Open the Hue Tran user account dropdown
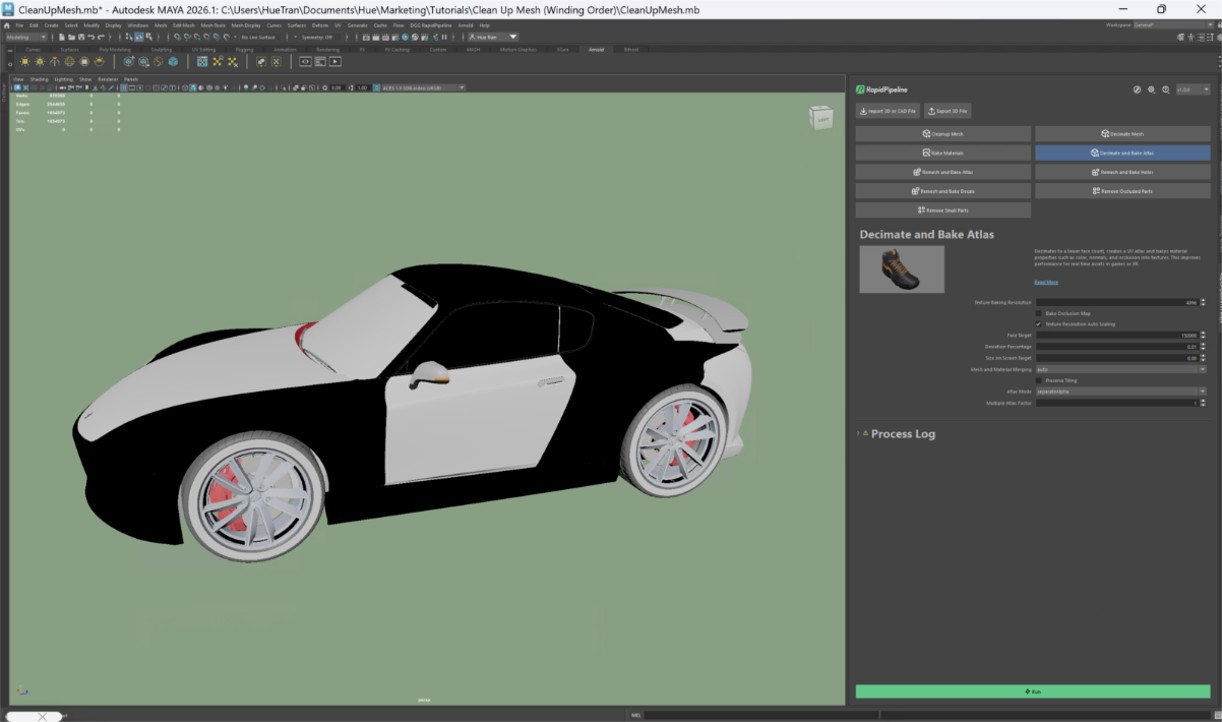Image resolution: width=1222 pixels, height=722 pixels. point(494,37)
